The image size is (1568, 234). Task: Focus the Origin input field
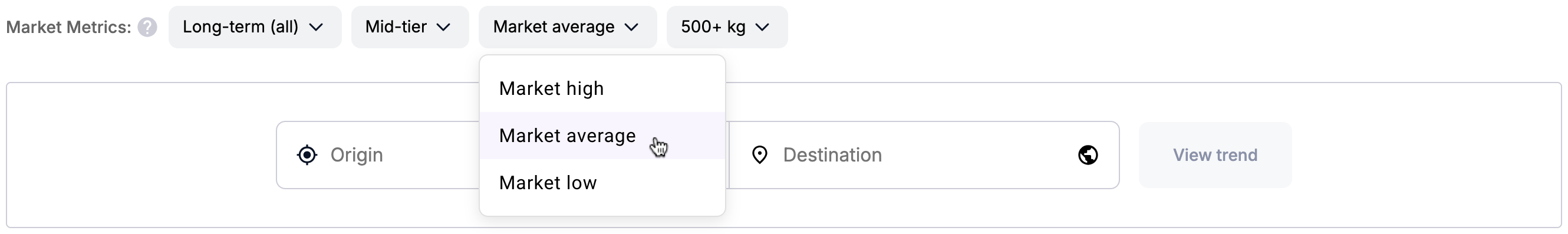[x=378, y=155]
